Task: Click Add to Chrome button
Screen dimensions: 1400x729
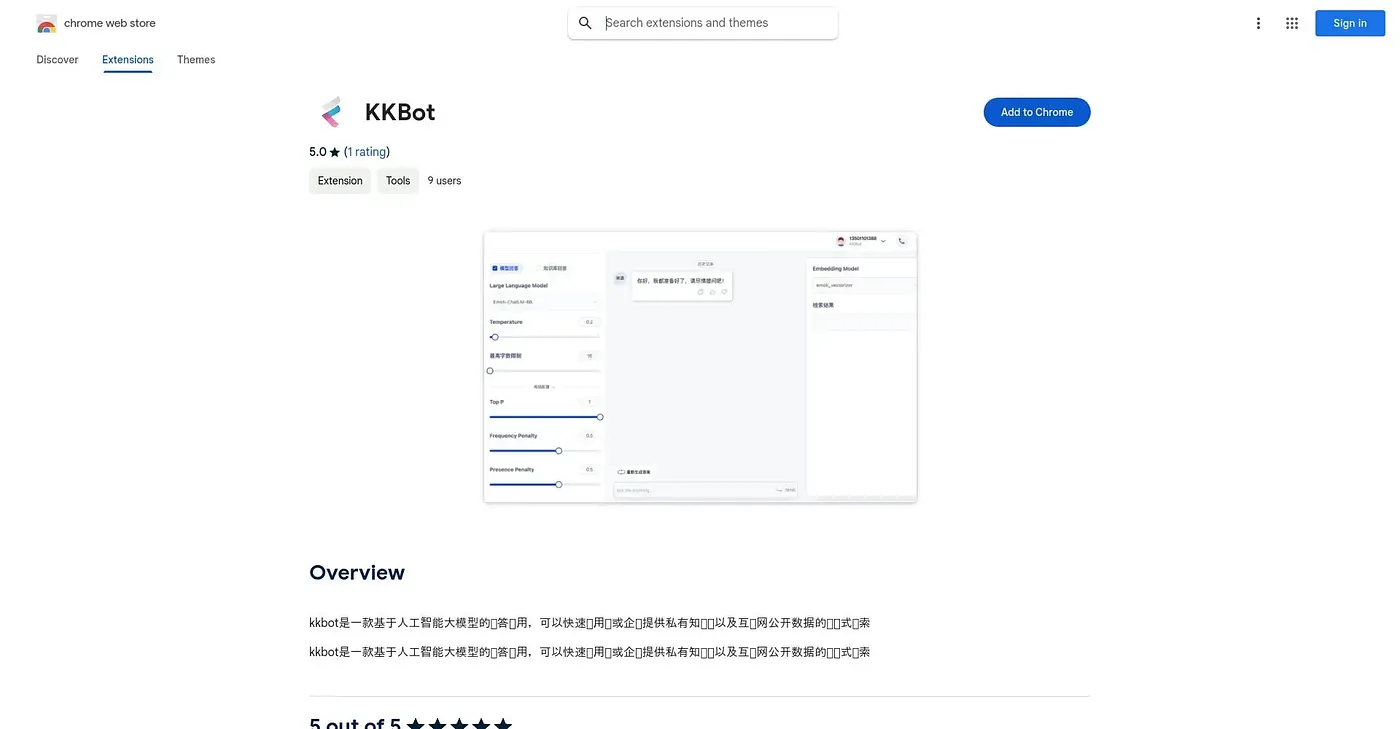Action: tap(1037, 112)
